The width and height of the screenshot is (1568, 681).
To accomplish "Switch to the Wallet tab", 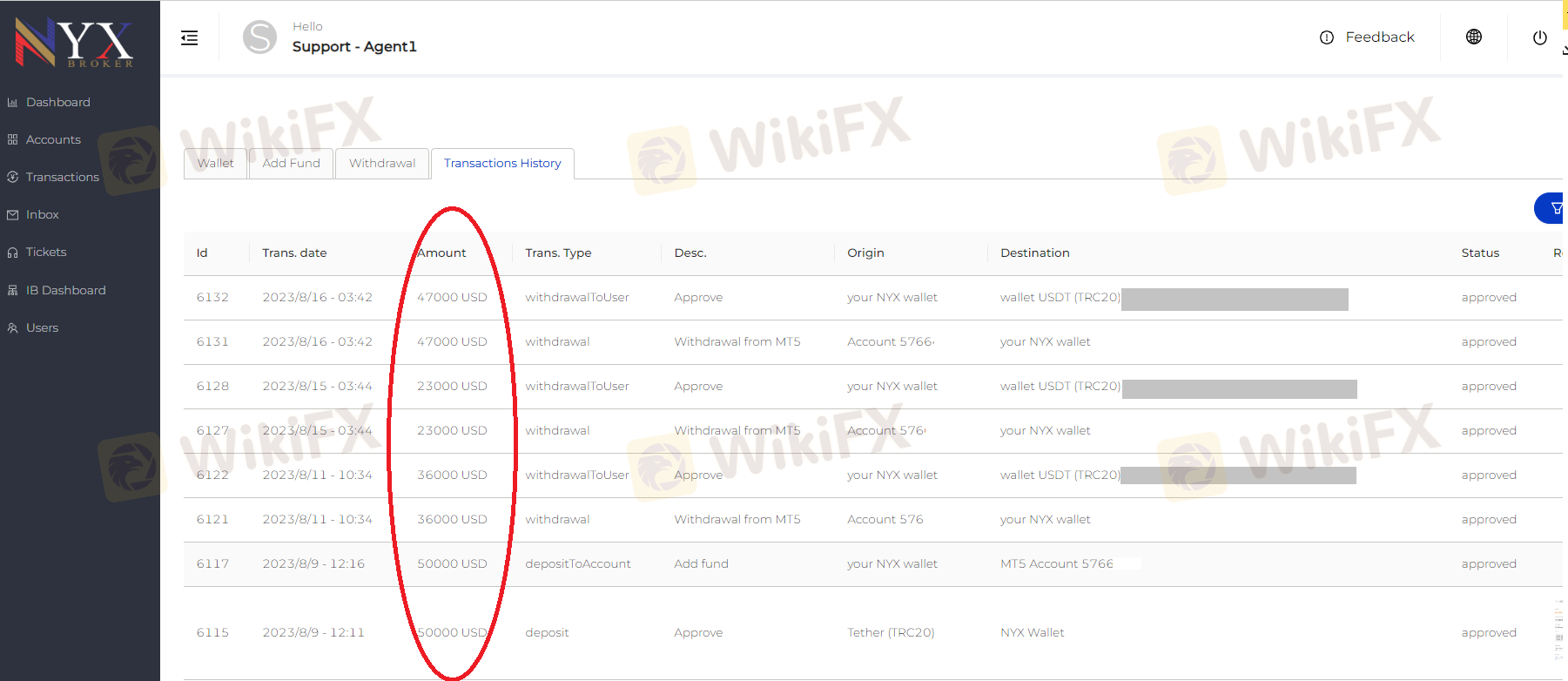I will [215, 163].
